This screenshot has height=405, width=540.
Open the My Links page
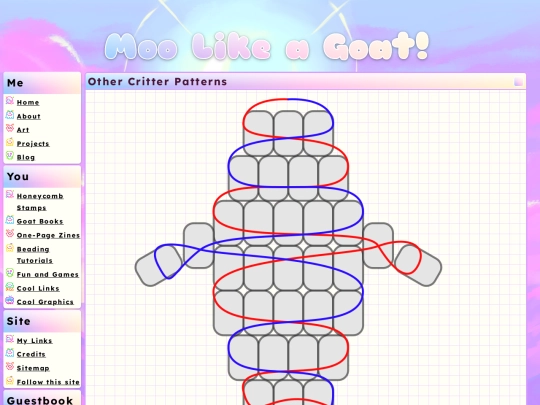[34, 341]
